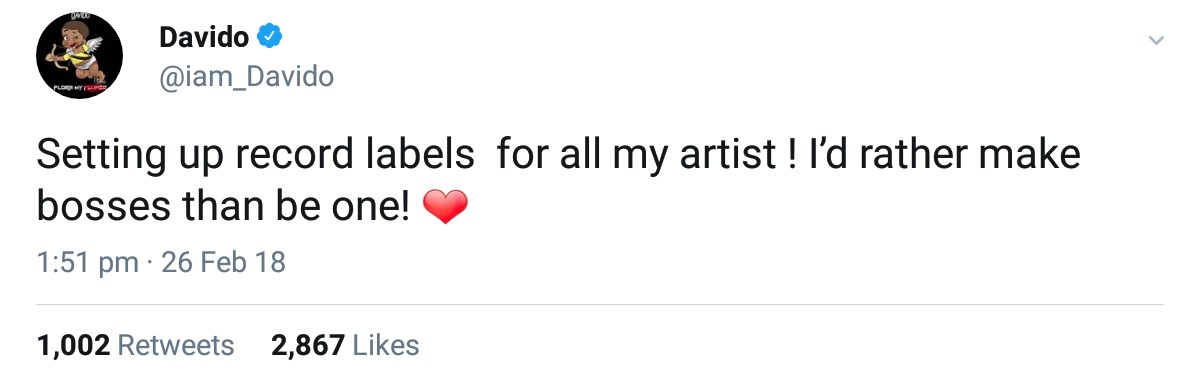View the 1,002 Retweets list
The height and width of the screenshot is (374, 1200).
pos(135,346)
